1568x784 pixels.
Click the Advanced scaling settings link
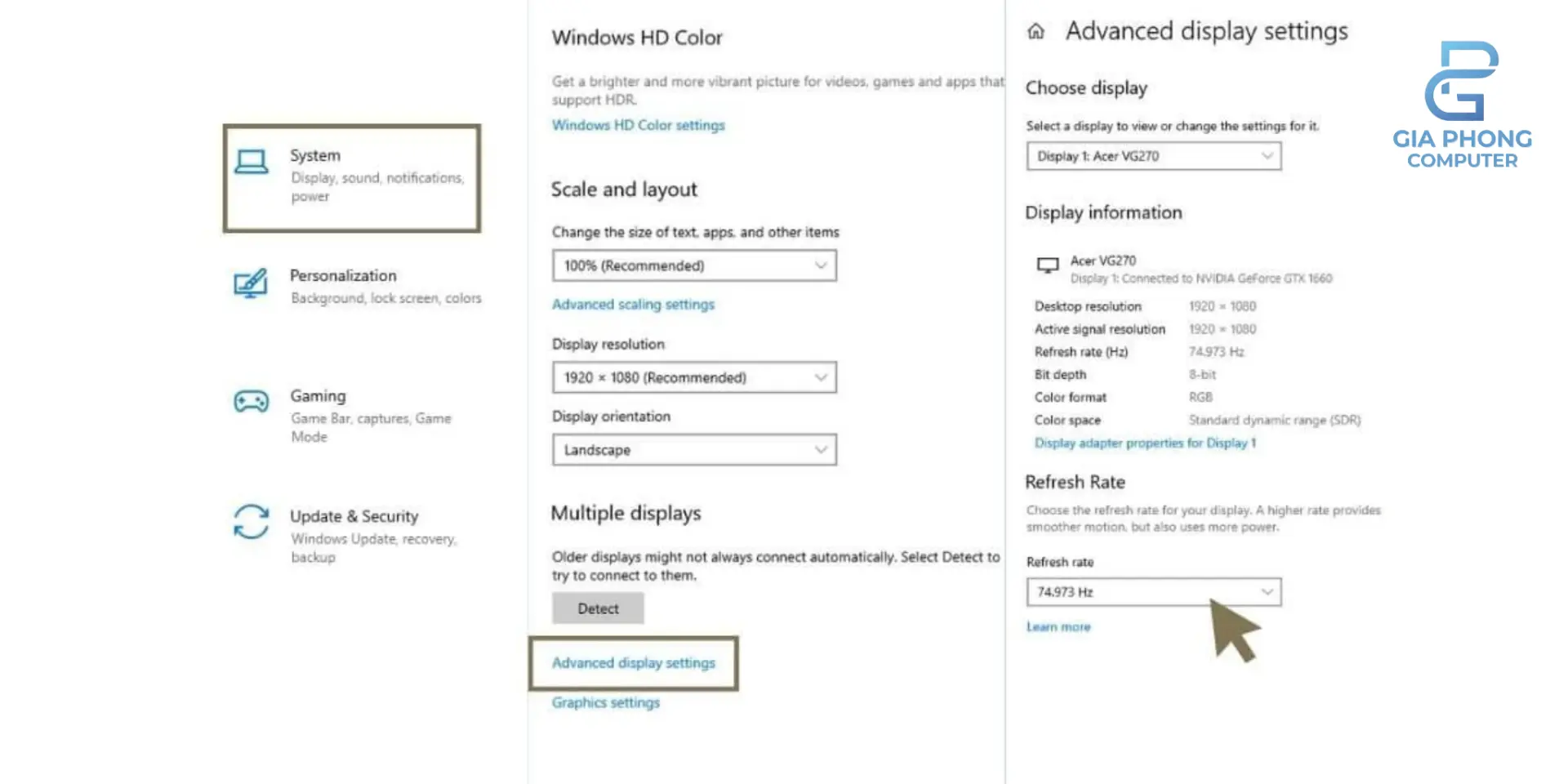633,305
